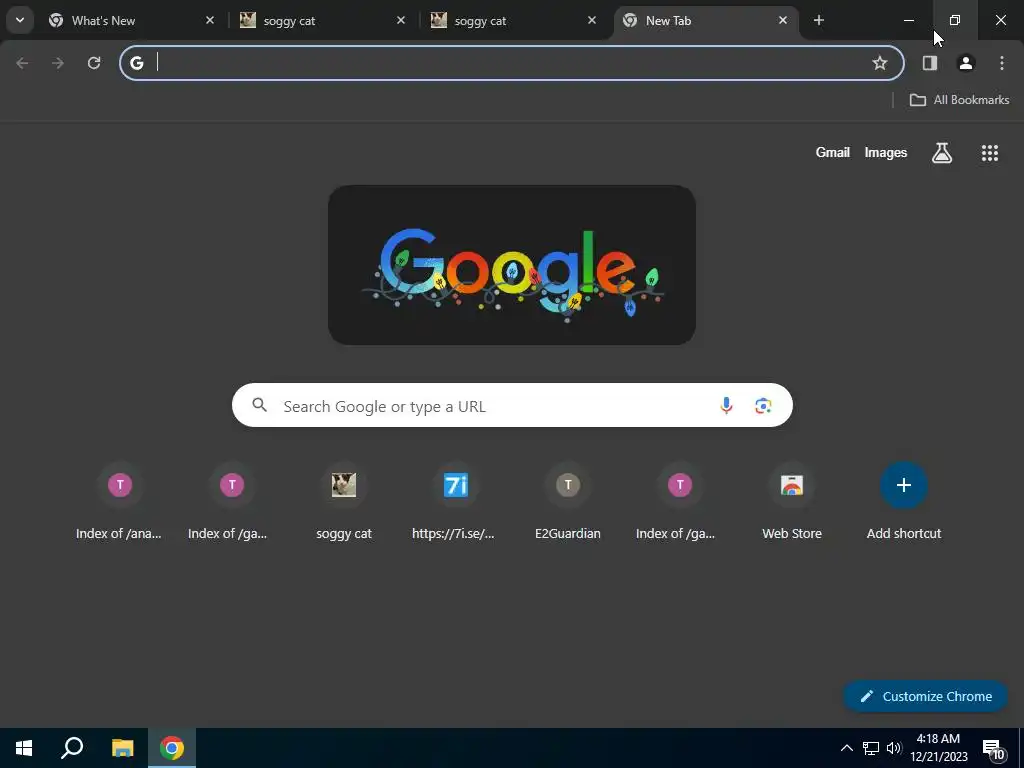Open the Chrome profile menu
This screenshot has height=768, width=1024.
[x=966, y=63]
